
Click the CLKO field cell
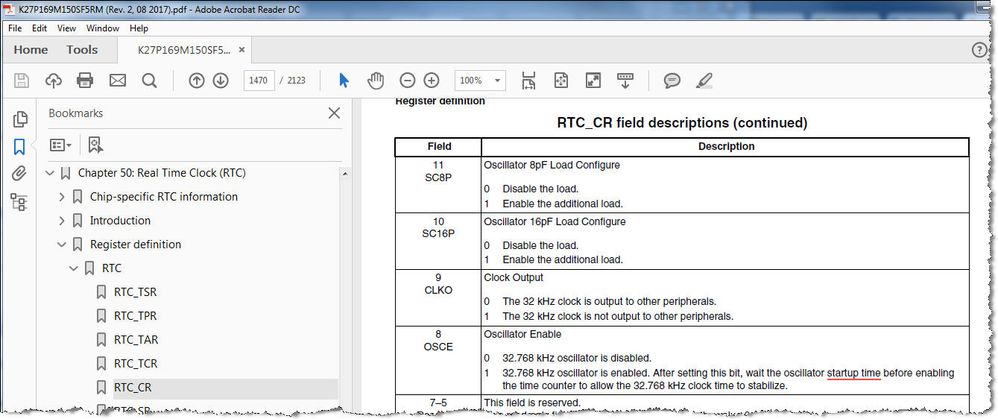438,297
